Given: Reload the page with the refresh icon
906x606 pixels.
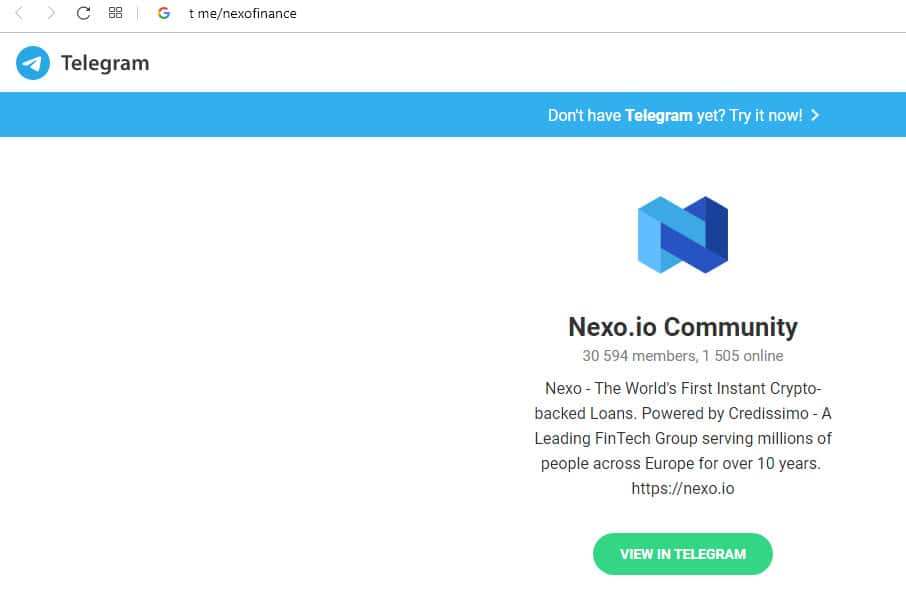Looking at the screenshot, I should [x=83, y=13].
